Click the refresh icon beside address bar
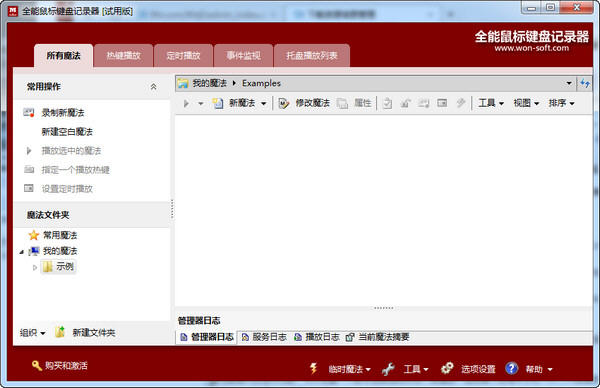Screen dimensions: 600x388 [x=585, y=83]
